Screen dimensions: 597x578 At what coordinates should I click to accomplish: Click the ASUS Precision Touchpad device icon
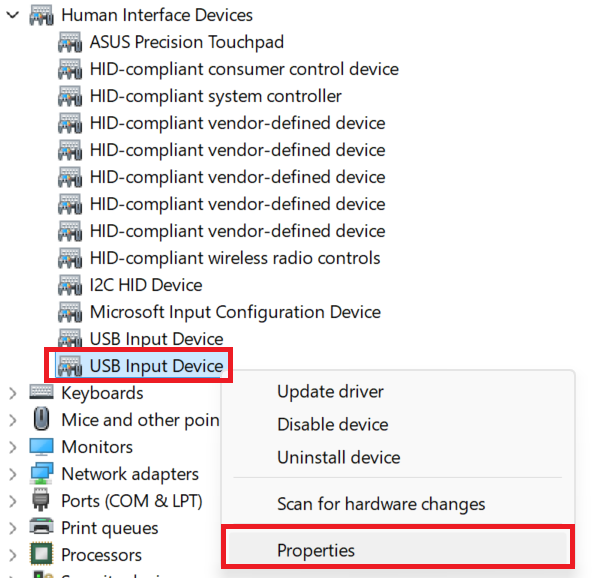point(70,42)
